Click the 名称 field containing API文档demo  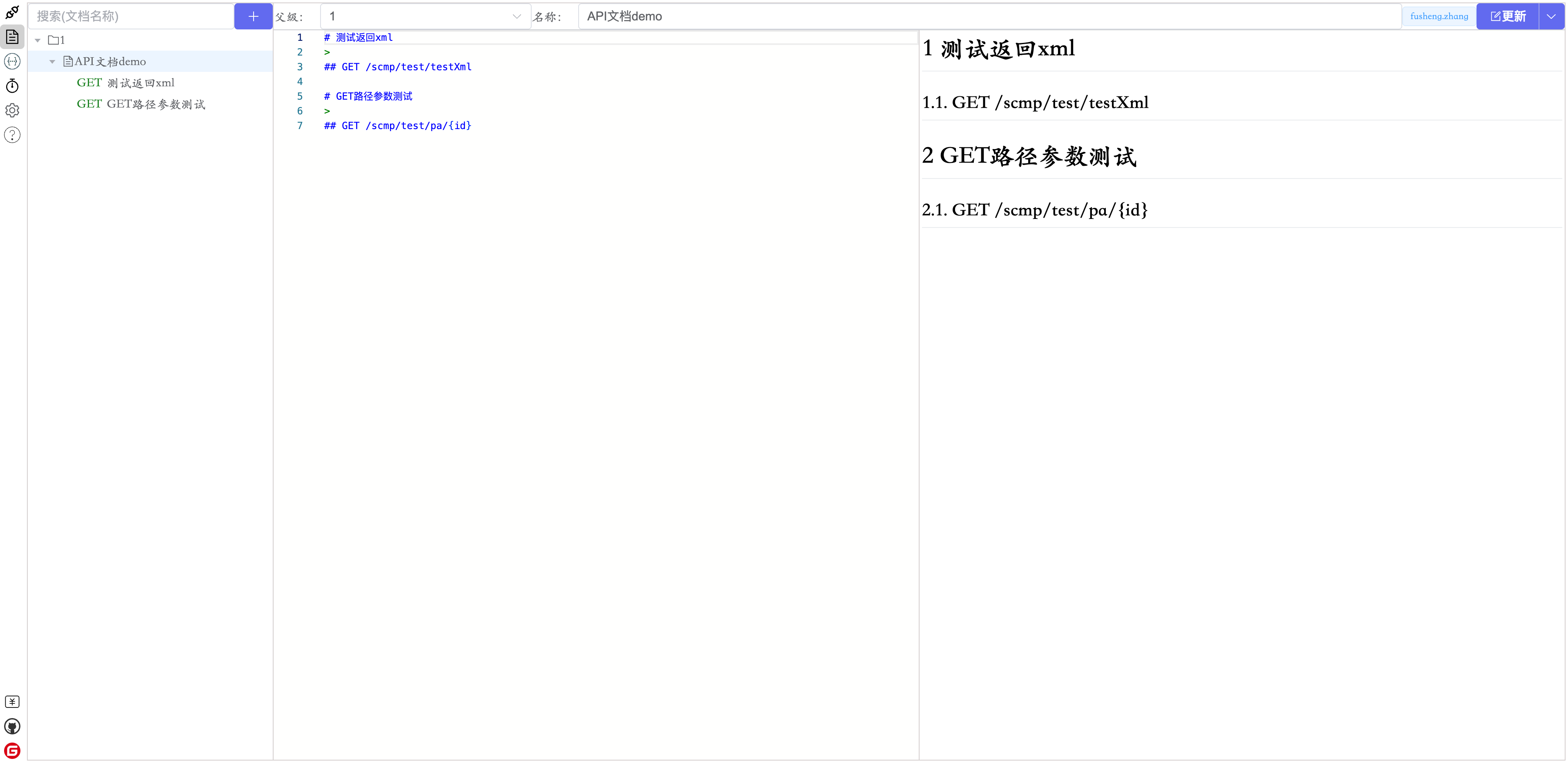click(x=989, y=16)
